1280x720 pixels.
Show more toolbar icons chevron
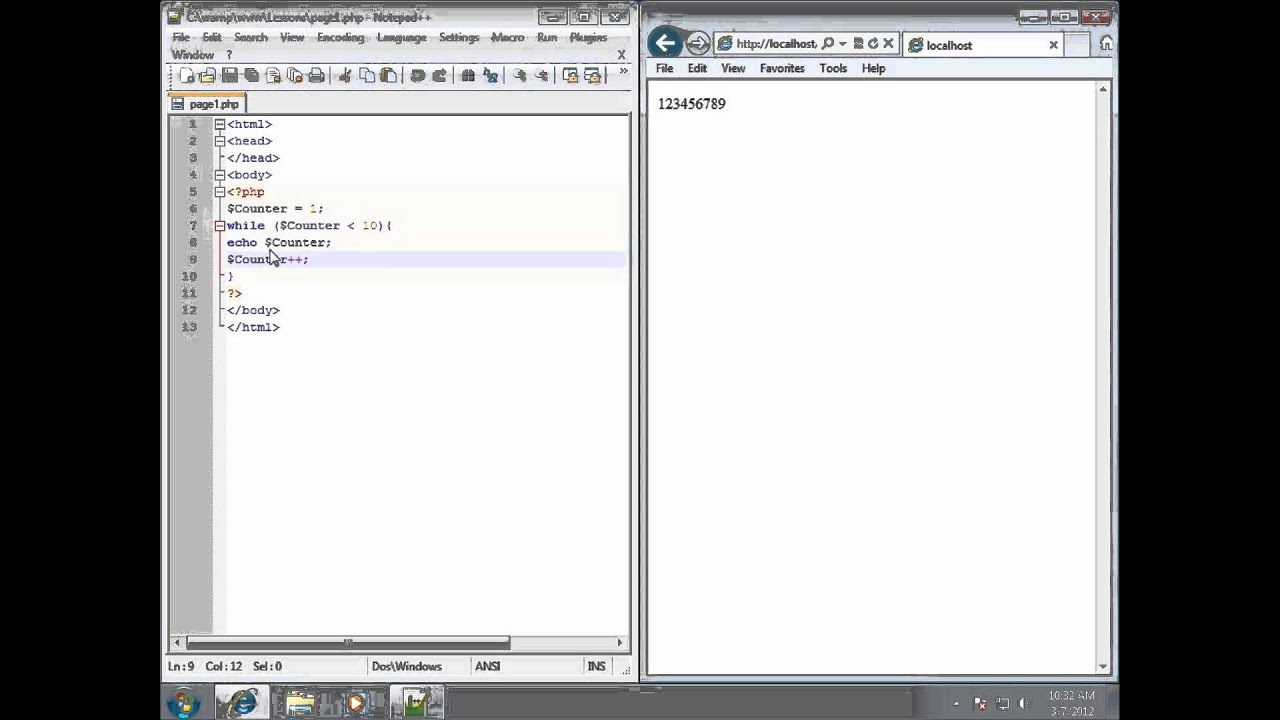(624, 71)
